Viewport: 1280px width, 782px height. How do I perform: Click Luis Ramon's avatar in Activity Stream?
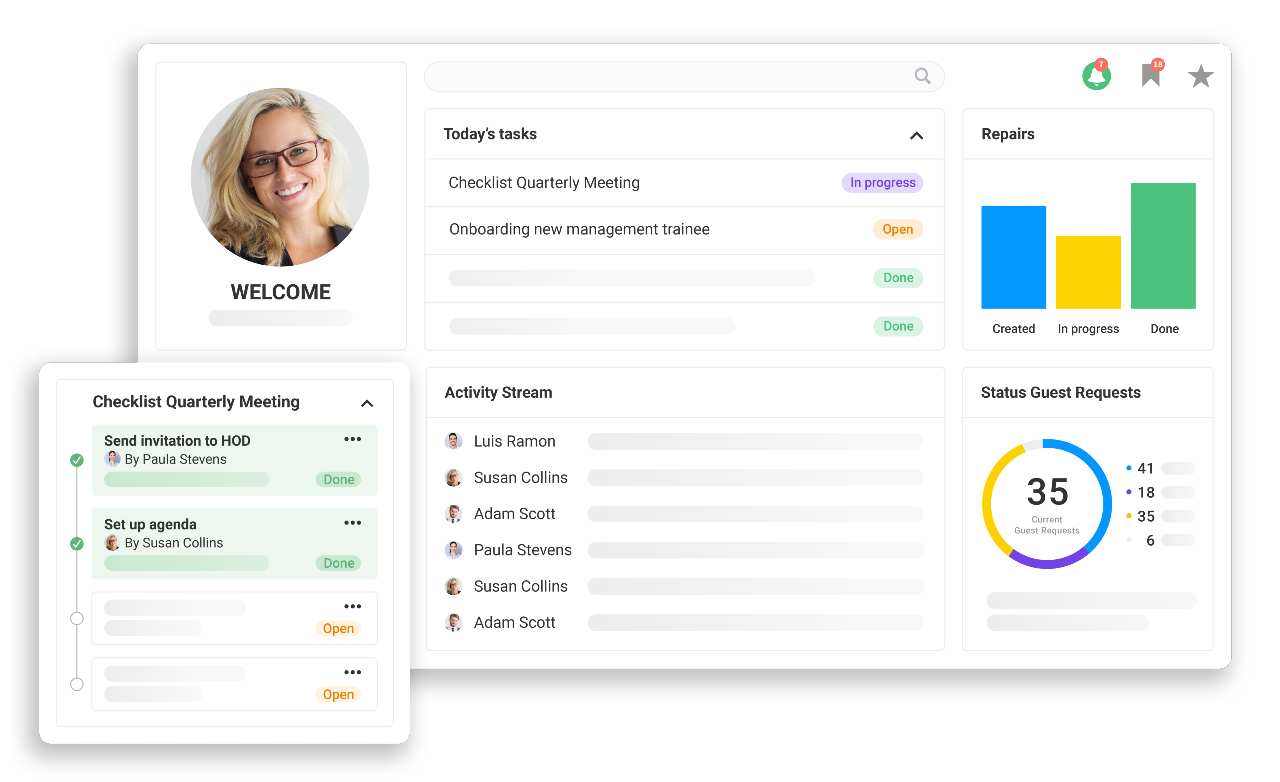point(453,441)
